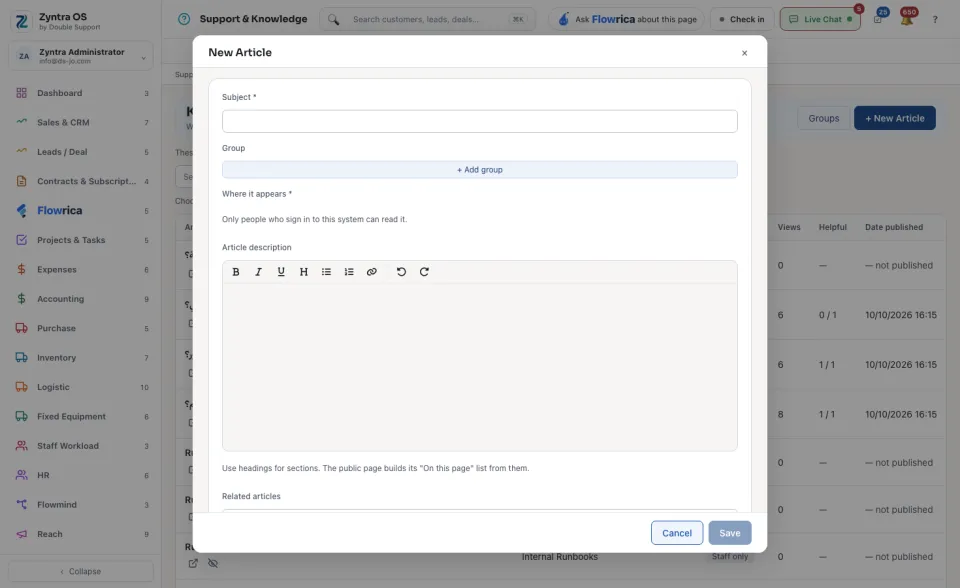Open Expenses module
The image size is (960, 588).
(81, 270)
